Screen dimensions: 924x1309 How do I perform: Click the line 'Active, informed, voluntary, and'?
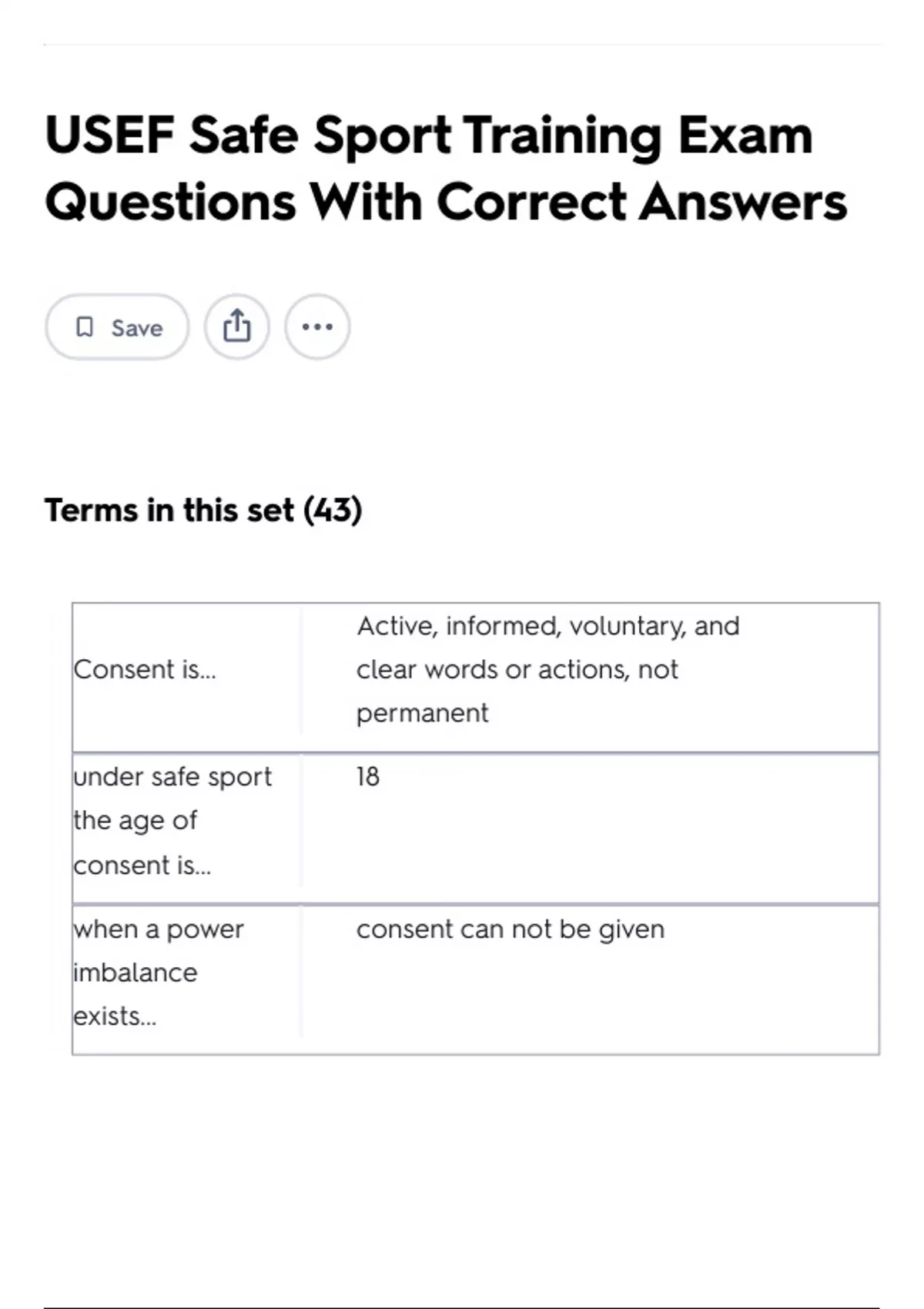coord(547,626)
